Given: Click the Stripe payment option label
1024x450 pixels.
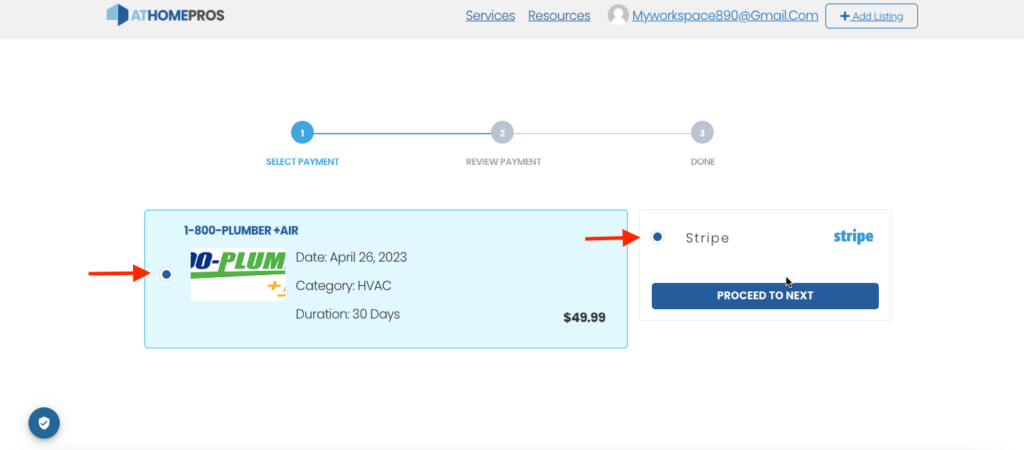Looking at the screenshot, I should click(707, 238).
